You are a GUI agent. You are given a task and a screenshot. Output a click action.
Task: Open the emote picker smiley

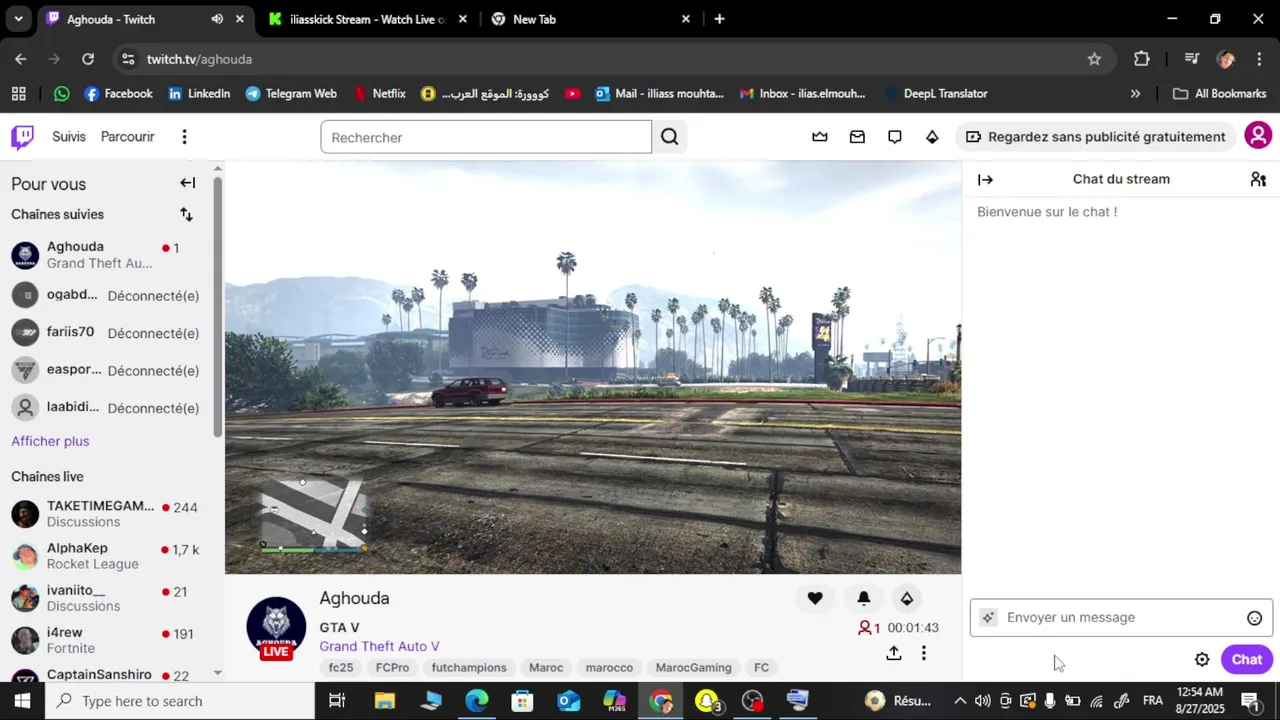point(1254,618)
